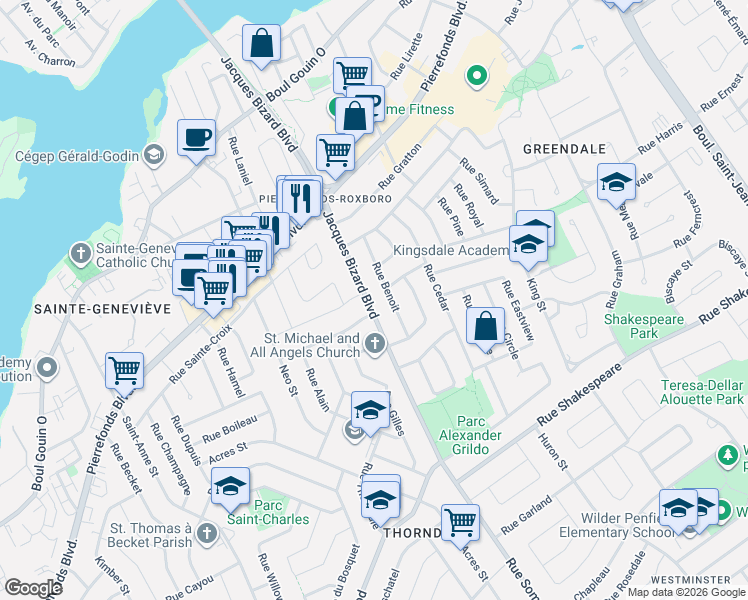Image resolution: width=748 pixels, height=600 pixels.
Task: Open the green pin east of Pierrefonds Blvd
Action: pos(476,76)
